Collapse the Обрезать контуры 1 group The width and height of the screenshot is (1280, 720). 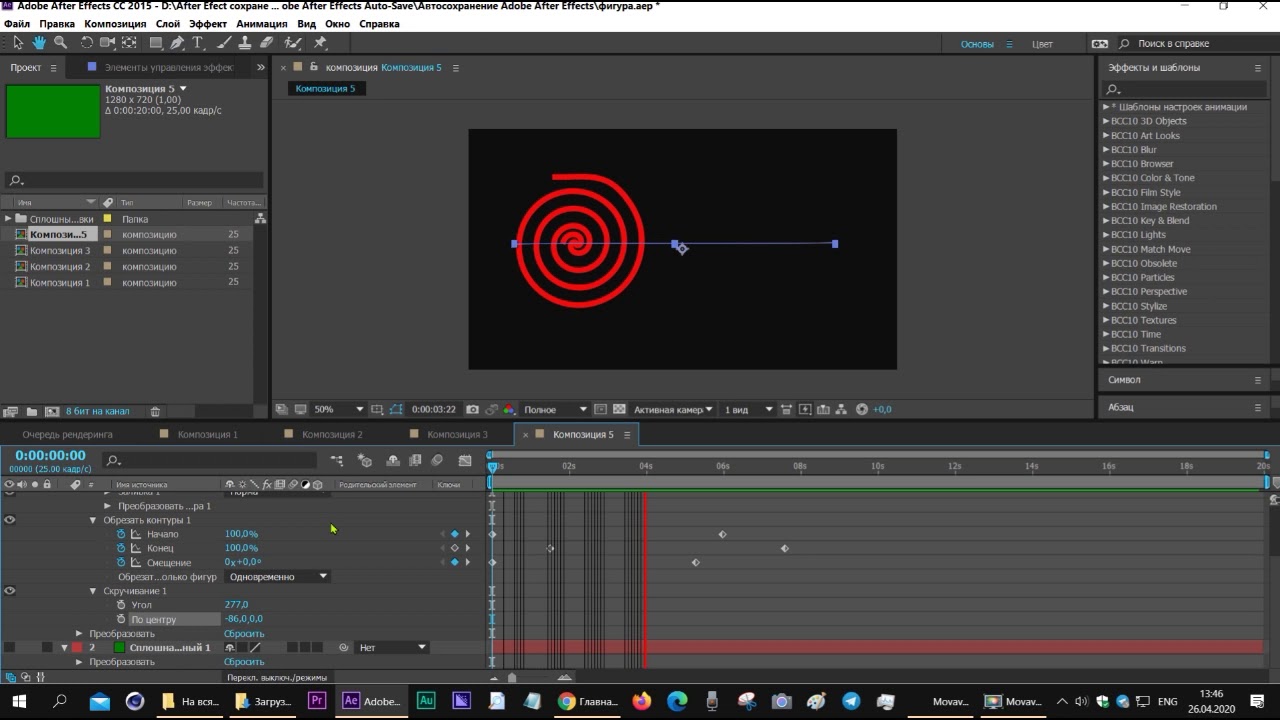tap(93, 520)
